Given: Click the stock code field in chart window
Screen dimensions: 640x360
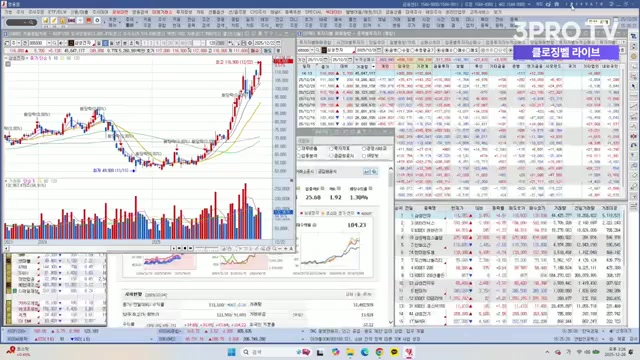Looking at the screenshot, I should point(37,43).
